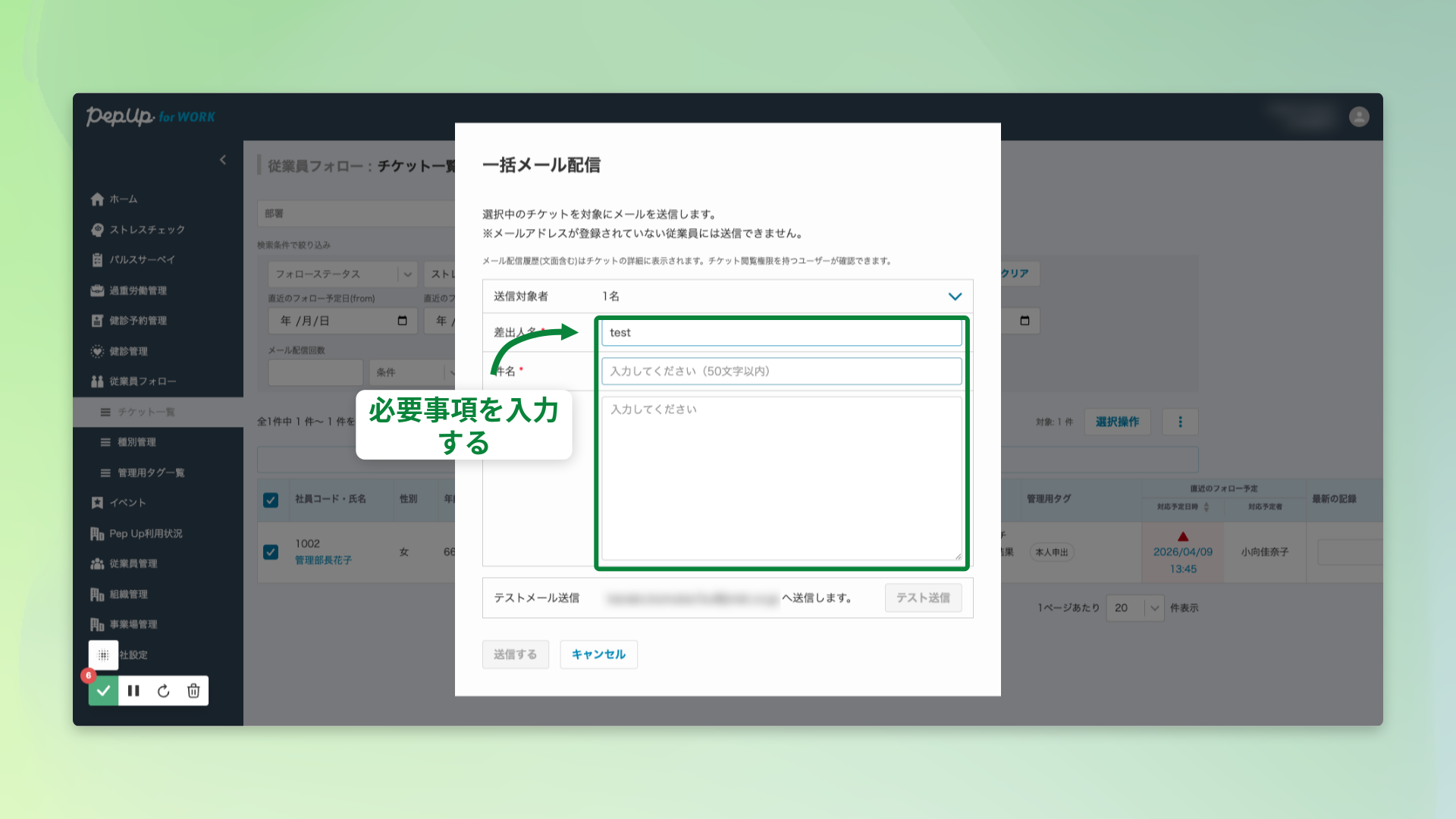The image size is (1456, 819).
Task: Open the フォローステータス dropdown
Action: tap(343, 275)
